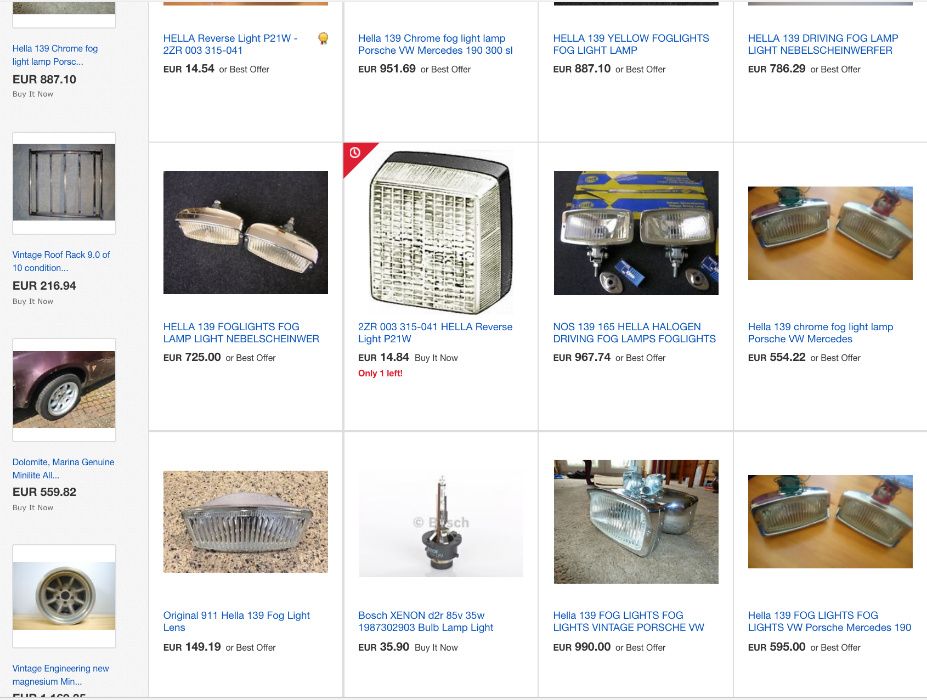Open Hella 139 Chrome fog light EUR 951.69 listing

click(x=435, y=44)
